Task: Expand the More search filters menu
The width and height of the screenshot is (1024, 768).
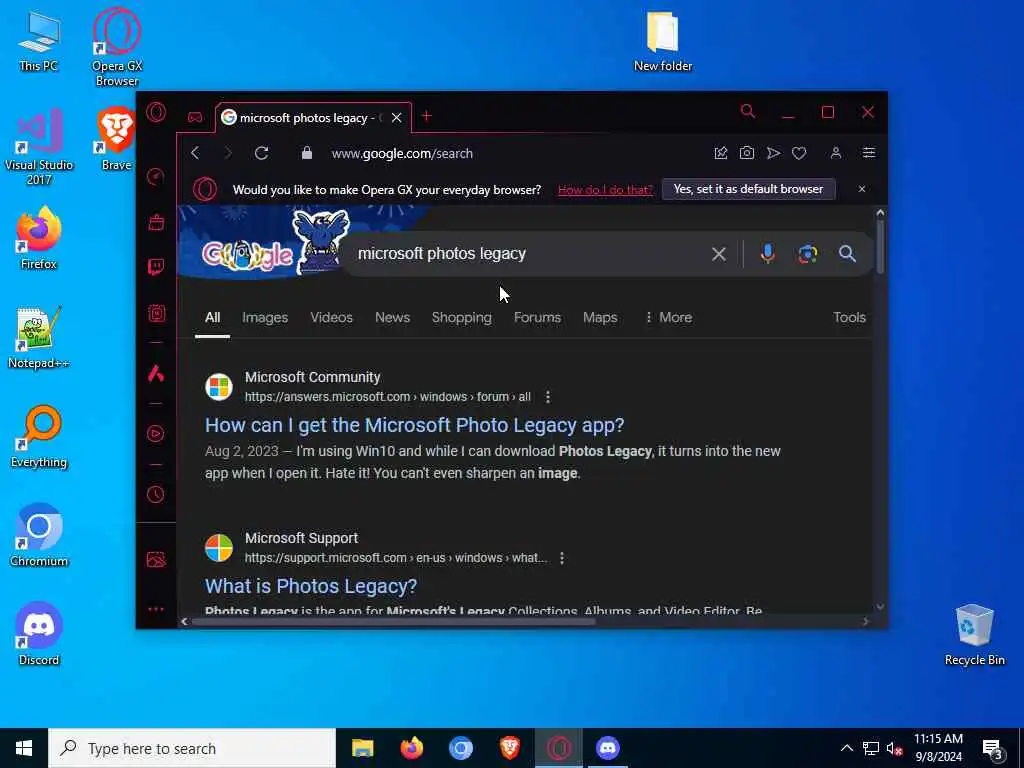Action: click(x=668, y=317)
